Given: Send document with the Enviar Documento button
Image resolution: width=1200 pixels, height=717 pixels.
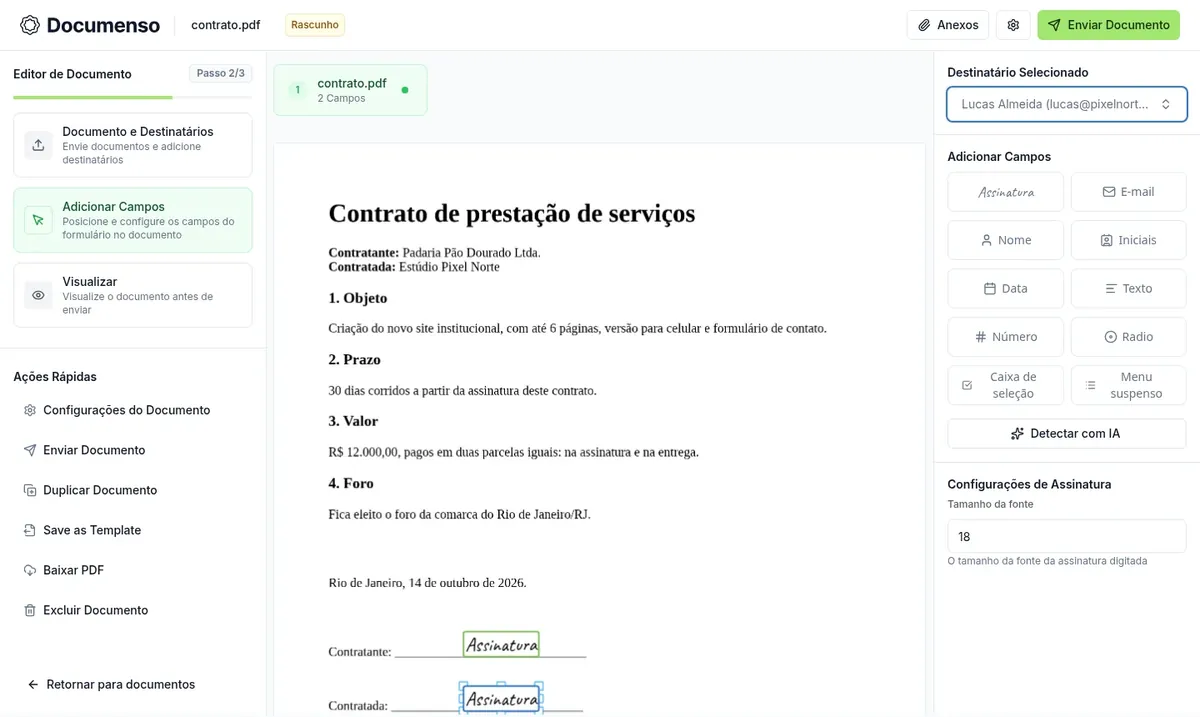Looking at the screenshot, I should coord(1108,25).
